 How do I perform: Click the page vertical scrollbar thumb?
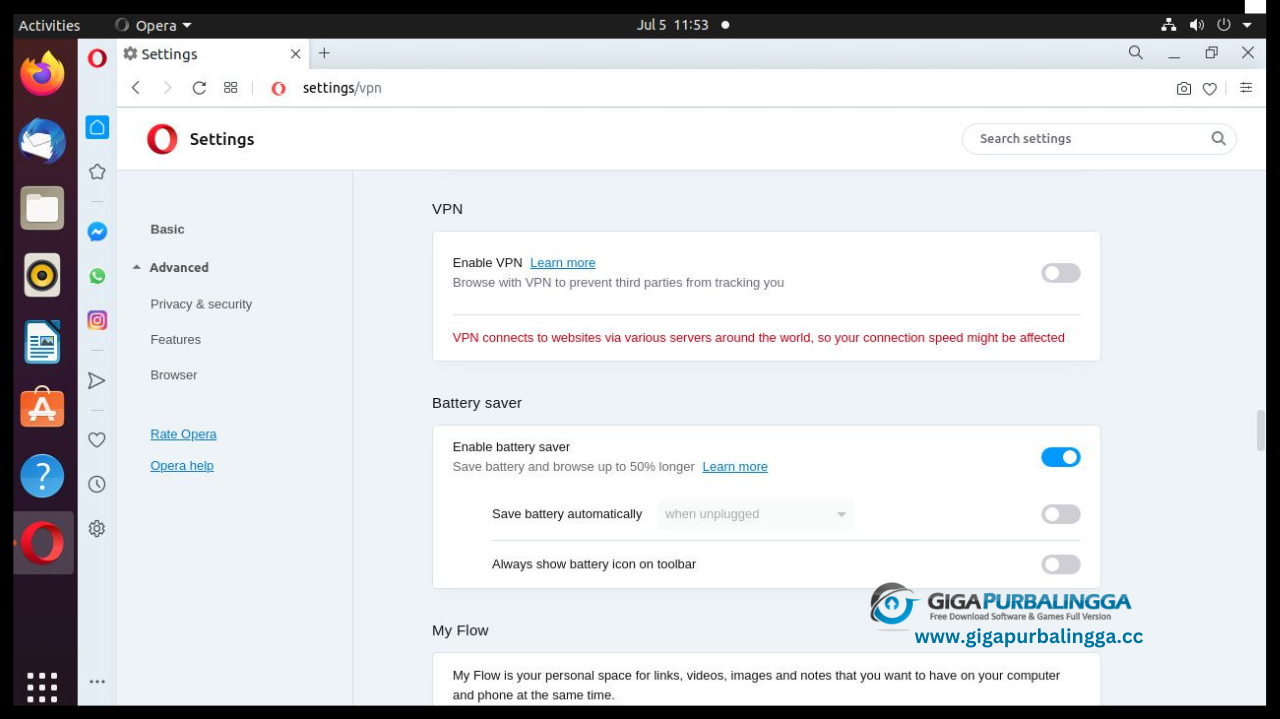[1260, 430]
